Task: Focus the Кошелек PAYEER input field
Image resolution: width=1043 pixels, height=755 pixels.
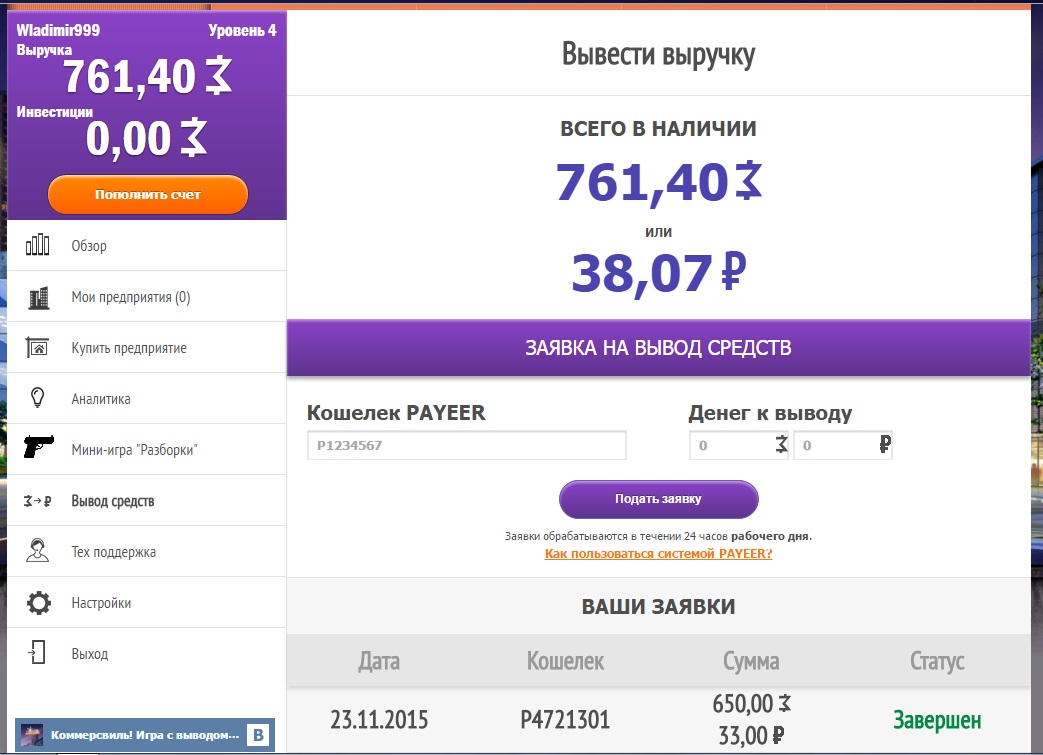Action: tap(466, 445)
